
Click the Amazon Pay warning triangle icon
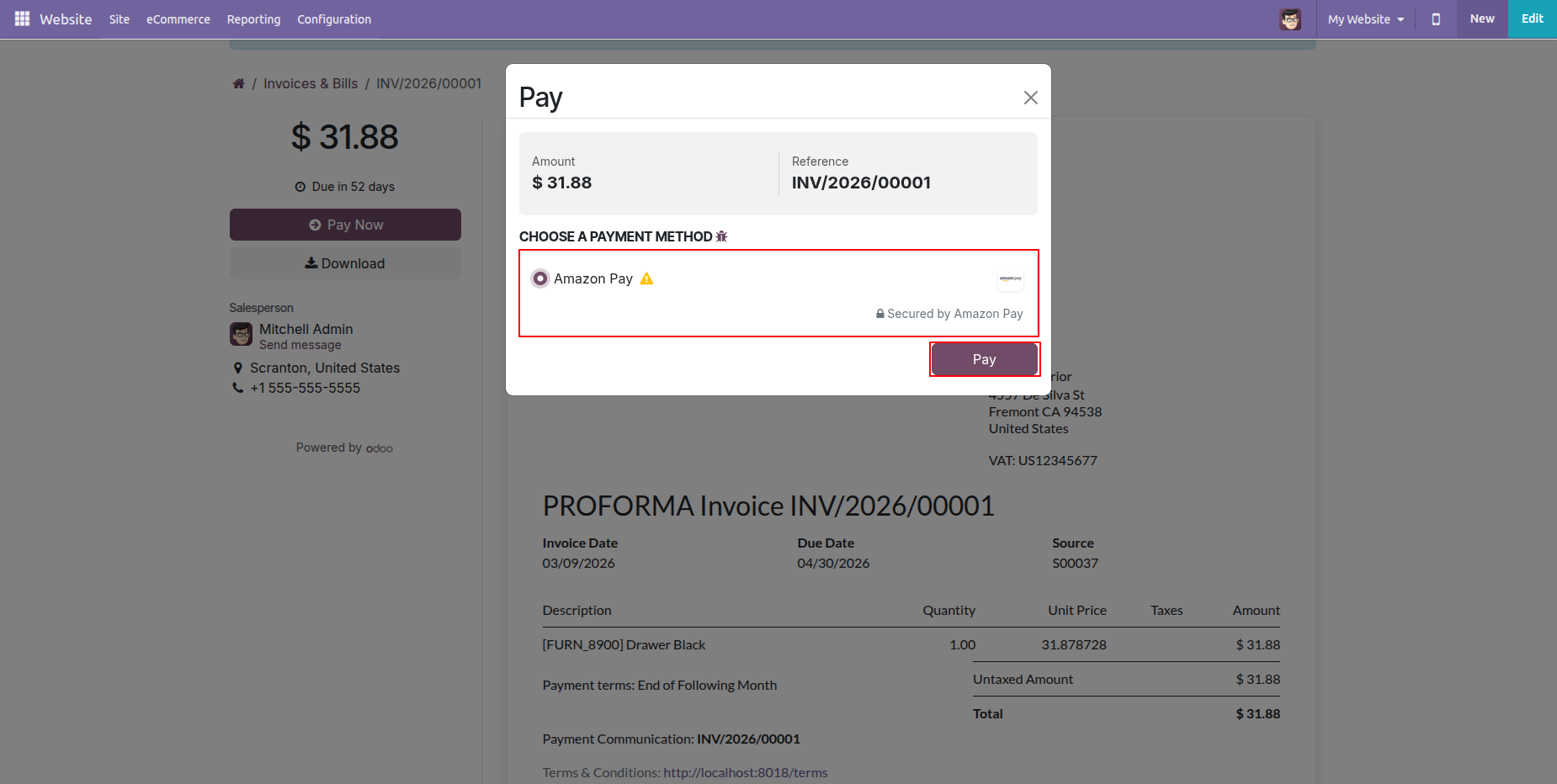pyautogui.click(x=646, y=278)
